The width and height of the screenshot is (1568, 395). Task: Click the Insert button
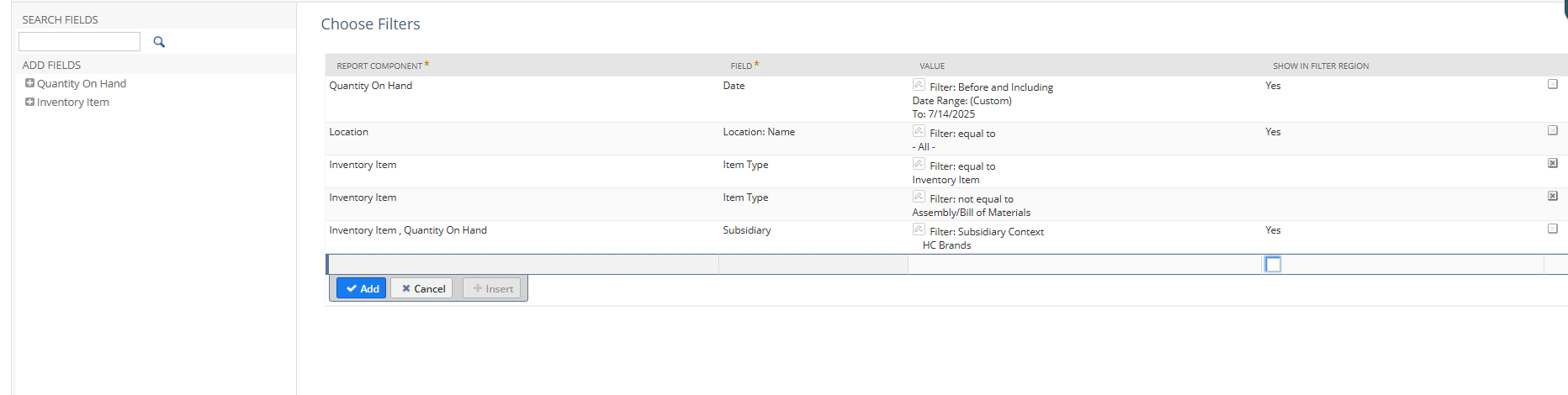click(x=492, y=288)
